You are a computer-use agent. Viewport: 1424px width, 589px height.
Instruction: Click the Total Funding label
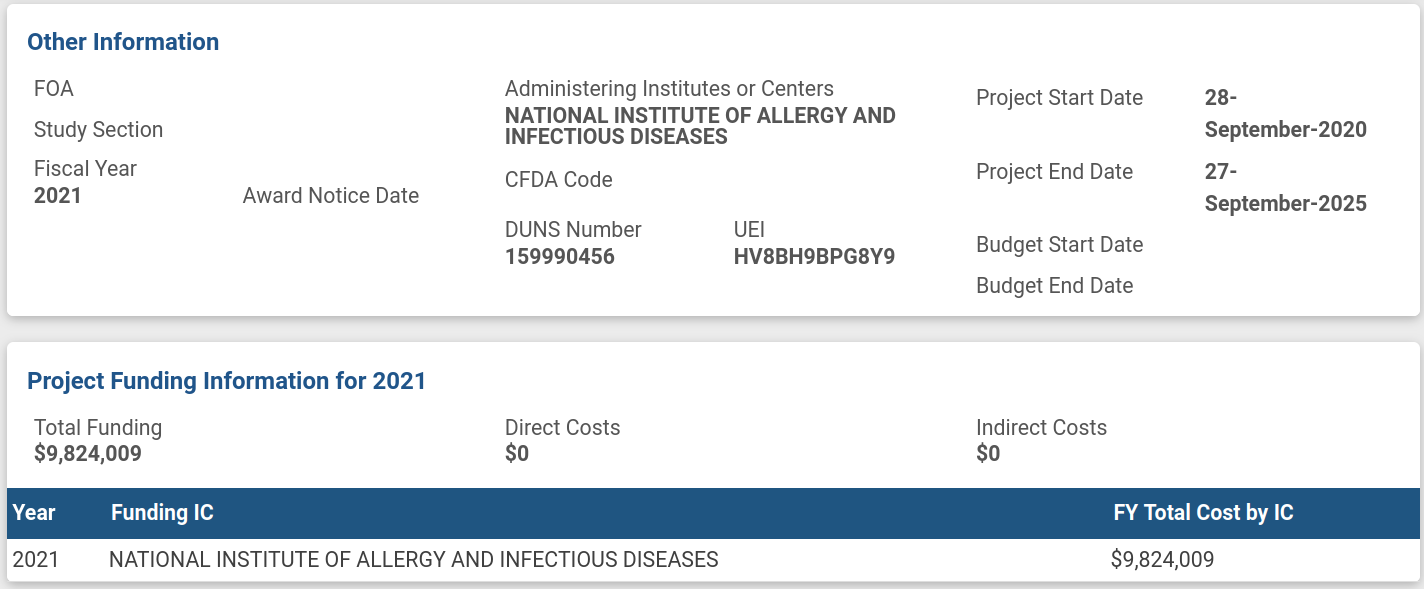98,428
